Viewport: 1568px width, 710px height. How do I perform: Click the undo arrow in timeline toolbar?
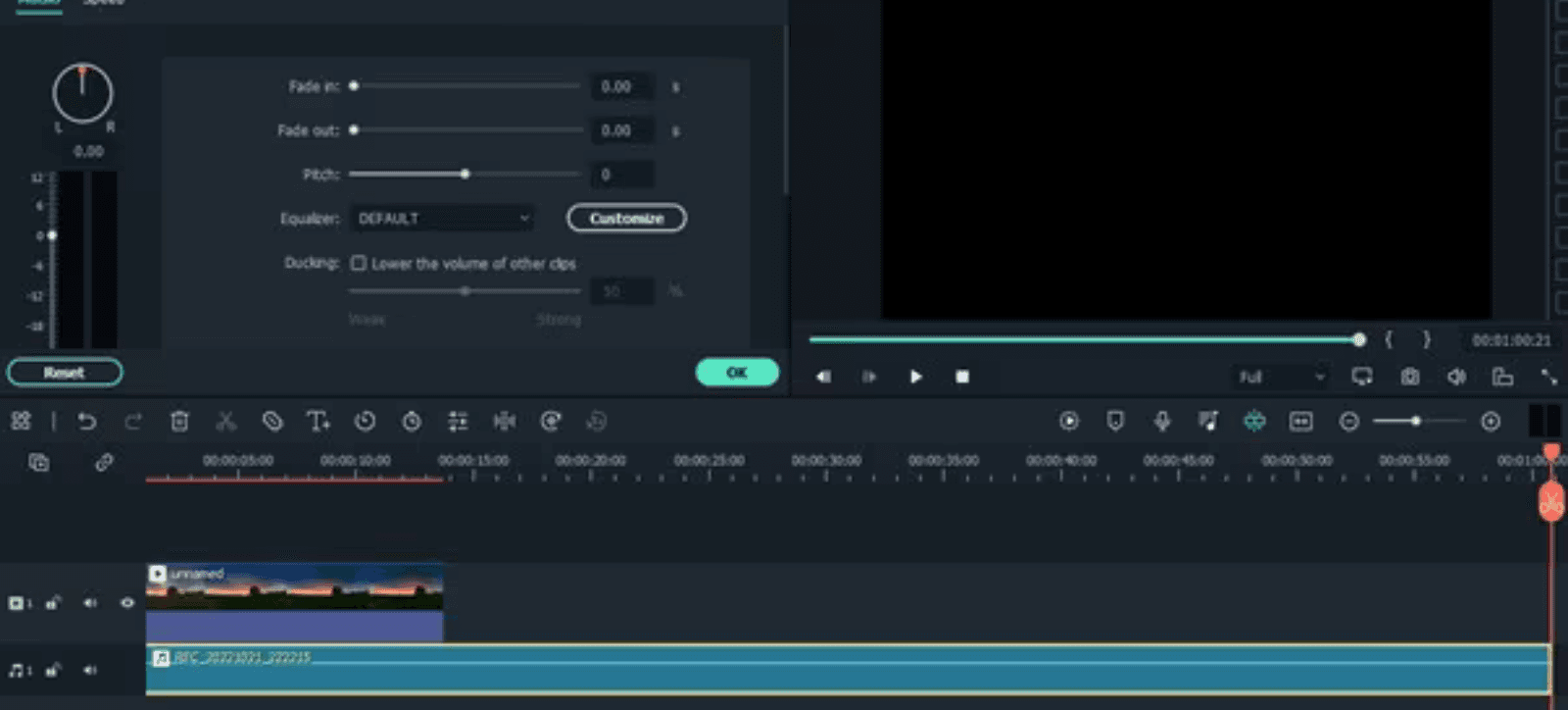pos(87,422)
